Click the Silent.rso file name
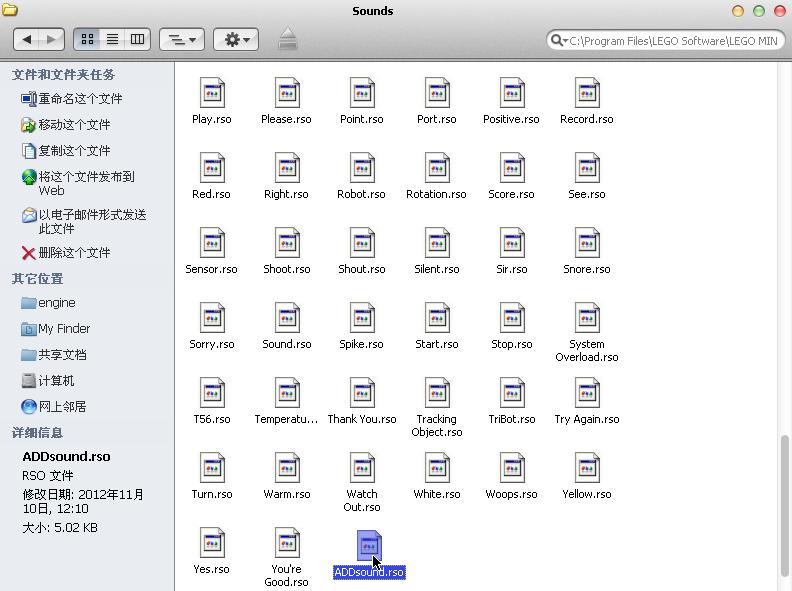Image resolution: width=792 pixels, height=591 pixels. point(437,269)
